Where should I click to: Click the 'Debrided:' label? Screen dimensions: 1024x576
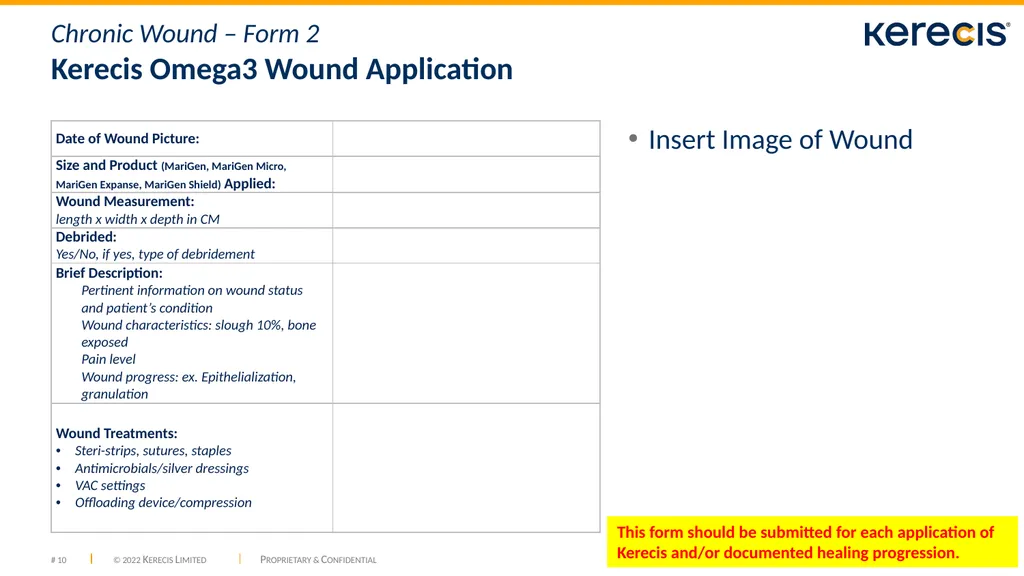point(86,236)
